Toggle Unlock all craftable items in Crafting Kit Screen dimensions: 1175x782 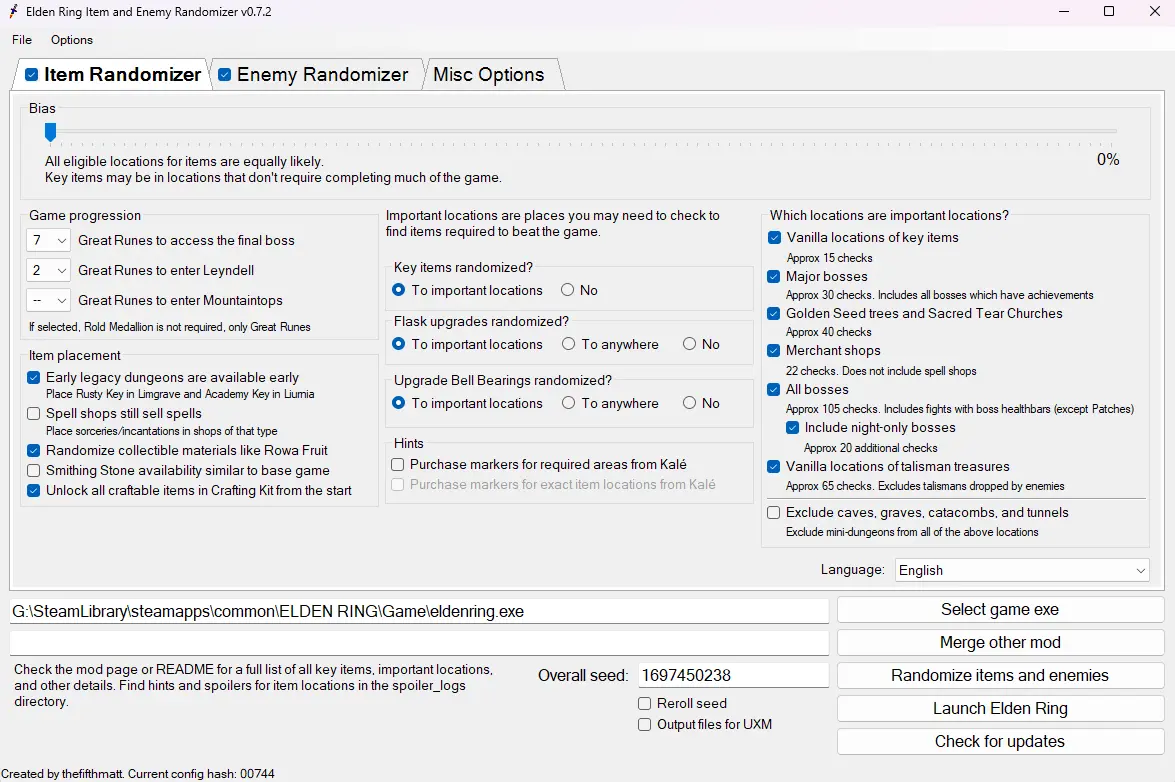coord(34,491)
